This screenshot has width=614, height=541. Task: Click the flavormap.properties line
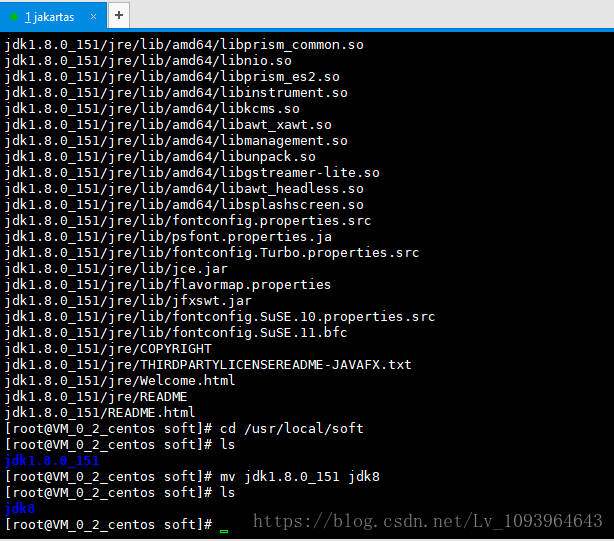[x=168, y=285]
